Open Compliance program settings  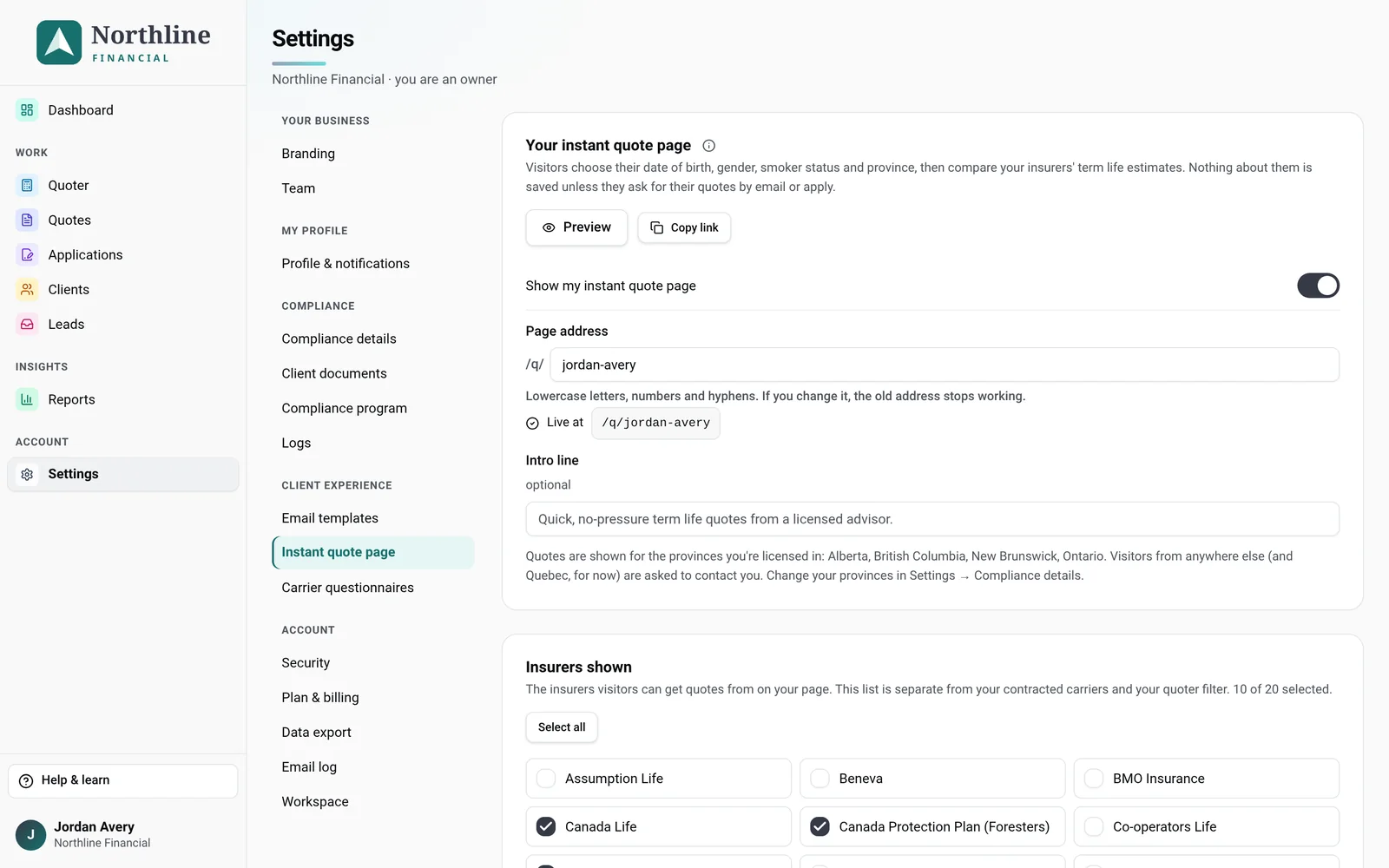(x=373, y=409)
